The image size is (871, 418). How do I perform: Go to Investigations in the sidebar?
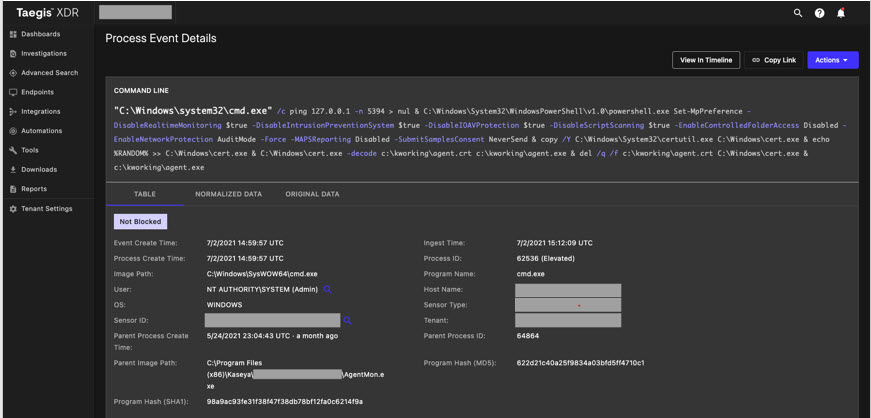[x=44, y=54]
